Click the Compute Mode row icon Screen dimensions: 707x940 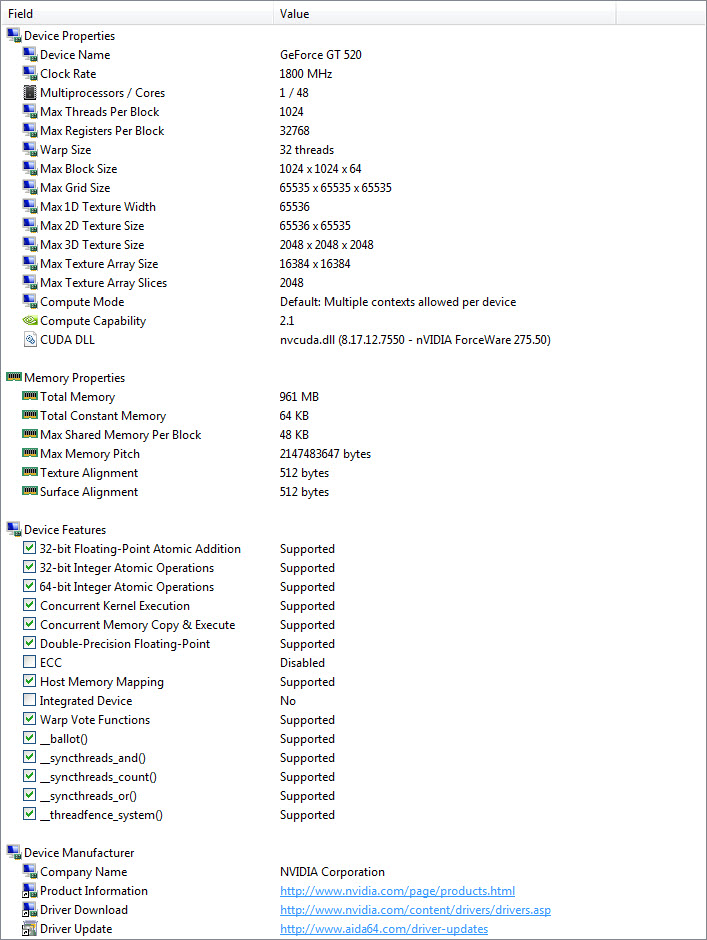(30, 302)
